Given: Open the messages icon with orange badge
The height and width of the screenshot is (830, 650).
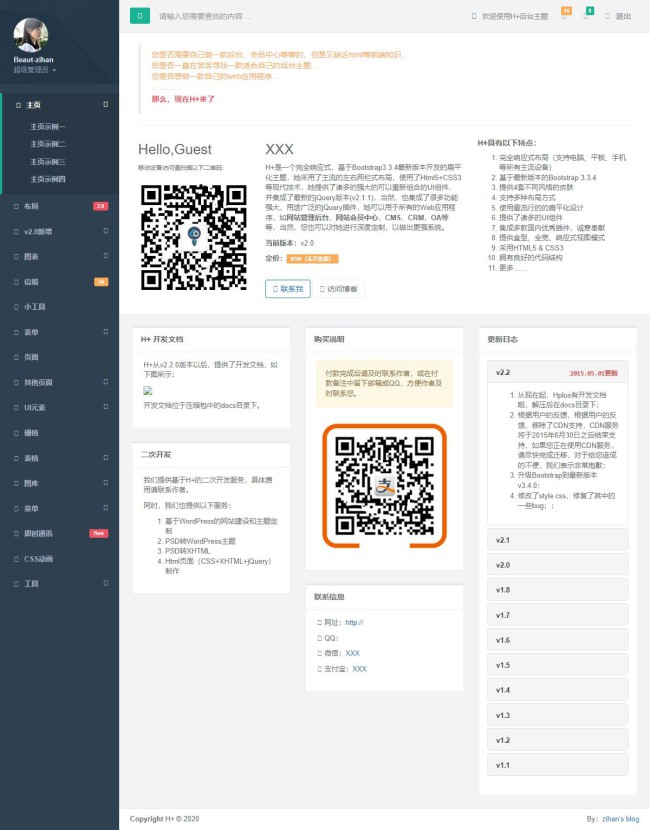Looking at the screenshot, I should (565, 14).
